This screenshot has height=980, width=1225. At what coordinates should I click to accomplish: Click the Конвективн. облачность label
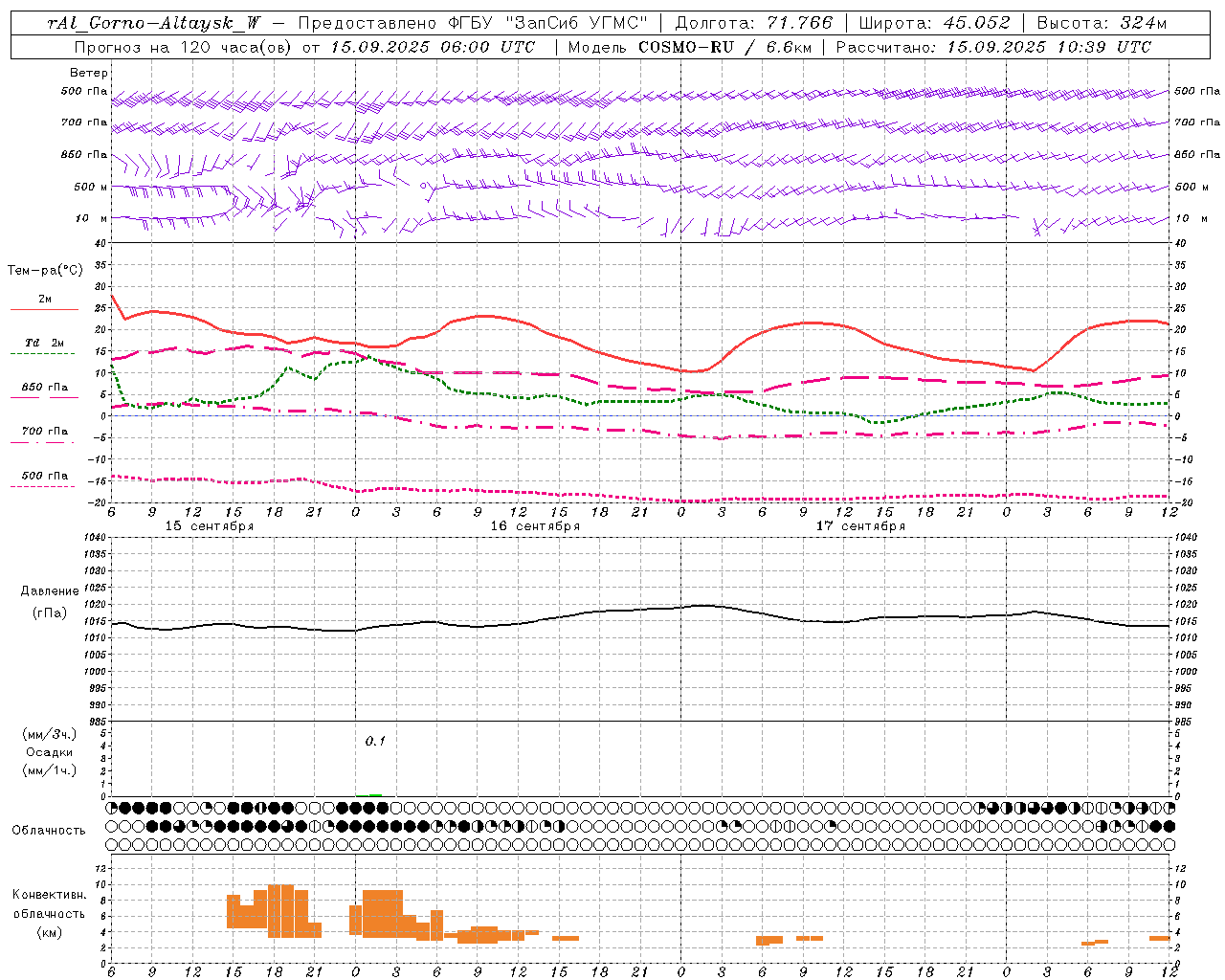[49, 904]
